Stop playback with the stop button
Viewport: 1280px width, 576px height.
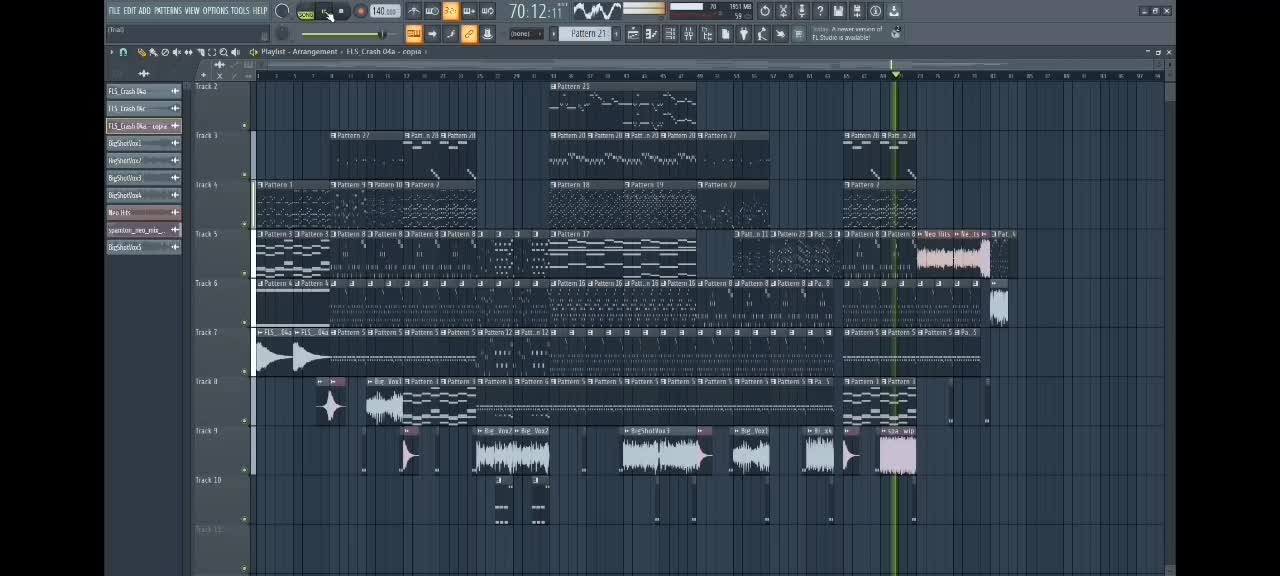pos(341,11)
